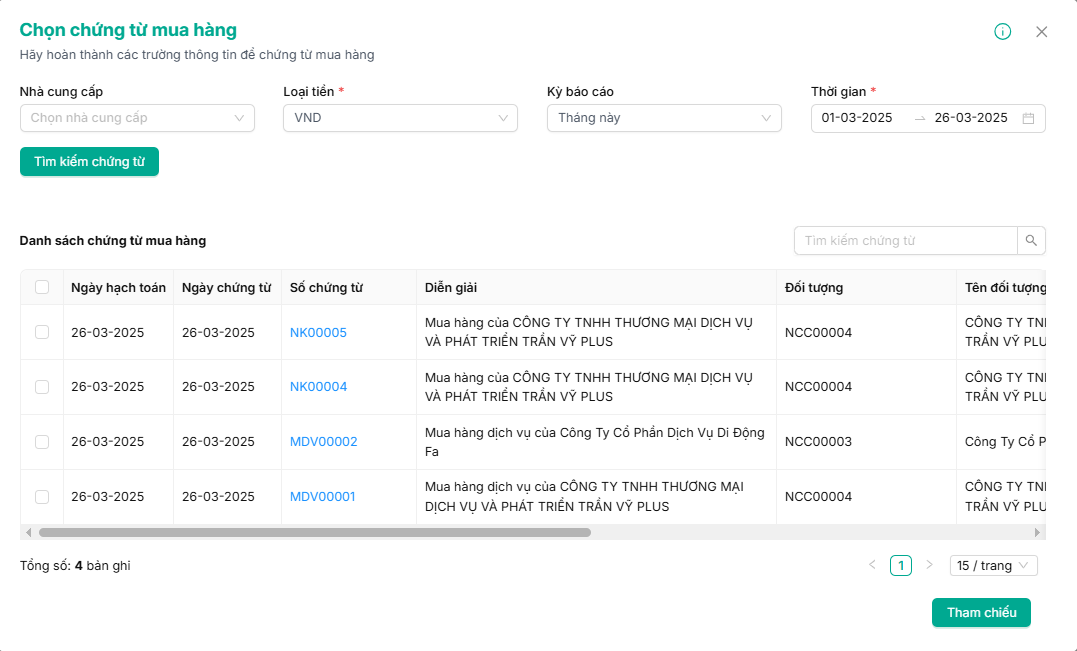The image size is (1077, 651).
Task: Check the row for voucher NK00005
Action: pyautogui.click(x=42, y=332)
